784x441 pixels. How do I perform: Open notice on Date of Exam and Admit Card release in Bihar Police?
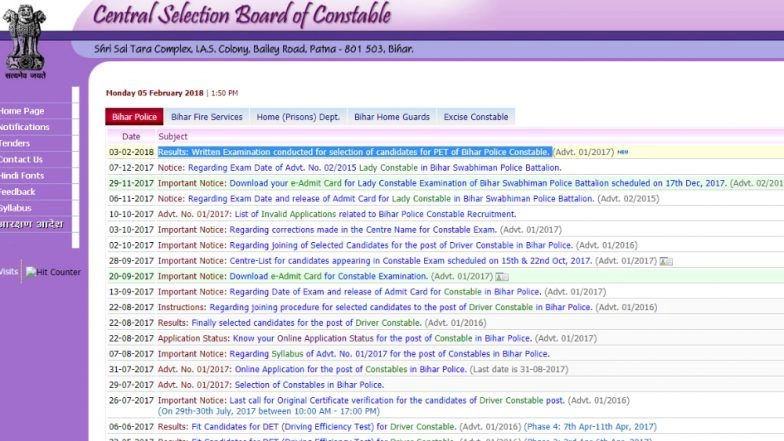point(385,292)
